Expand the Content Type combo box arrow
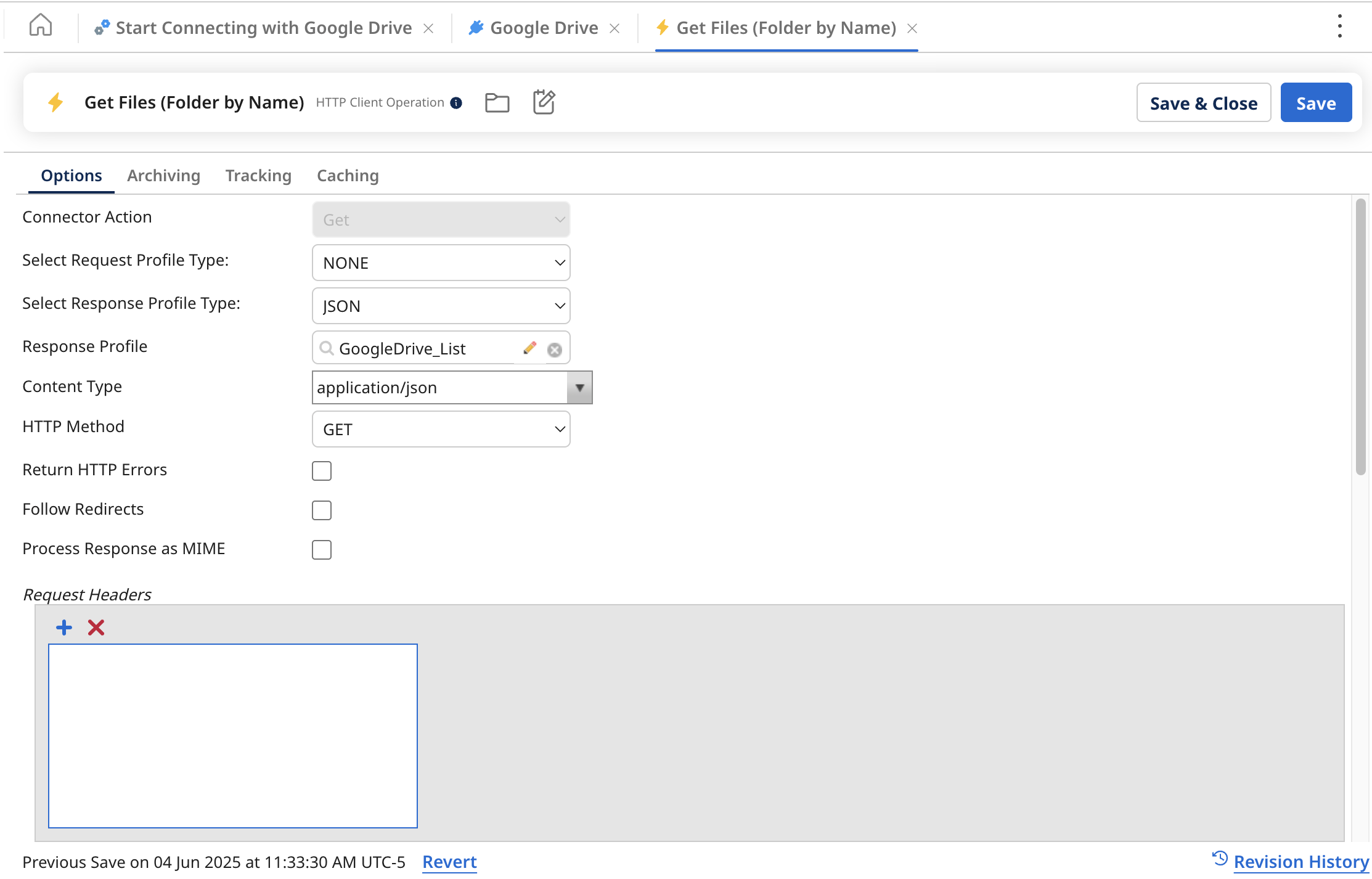Screen dimensions: 1372x879 [x=579, y=388]
